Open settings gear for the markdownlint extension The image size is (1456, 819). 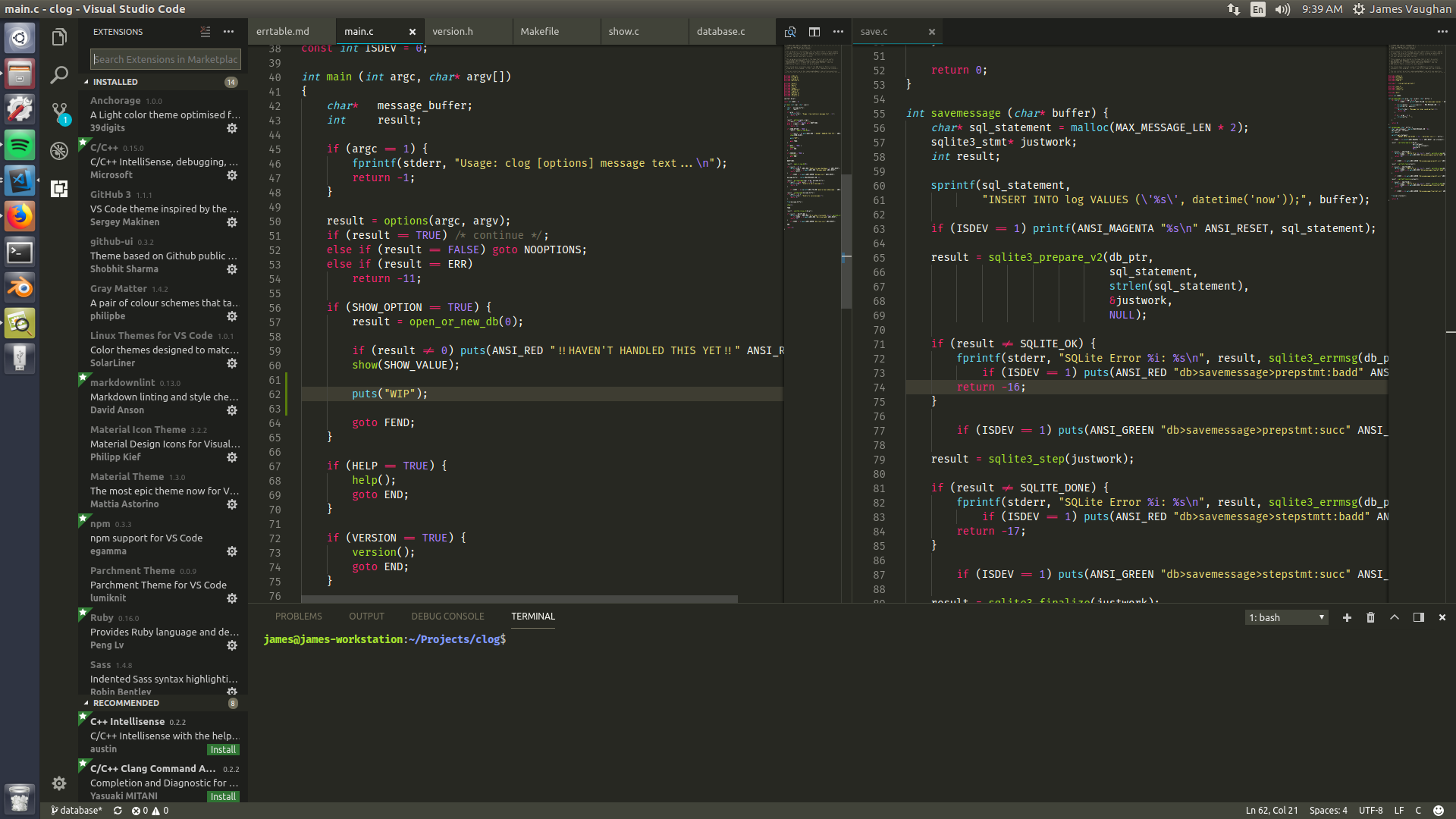click(232, 410)
